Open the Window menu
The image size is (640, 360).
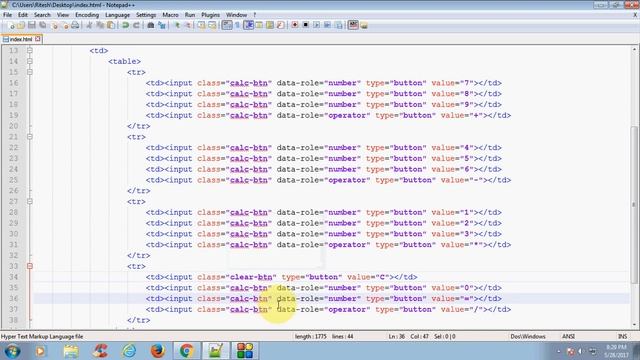click(x=236, y=15)
